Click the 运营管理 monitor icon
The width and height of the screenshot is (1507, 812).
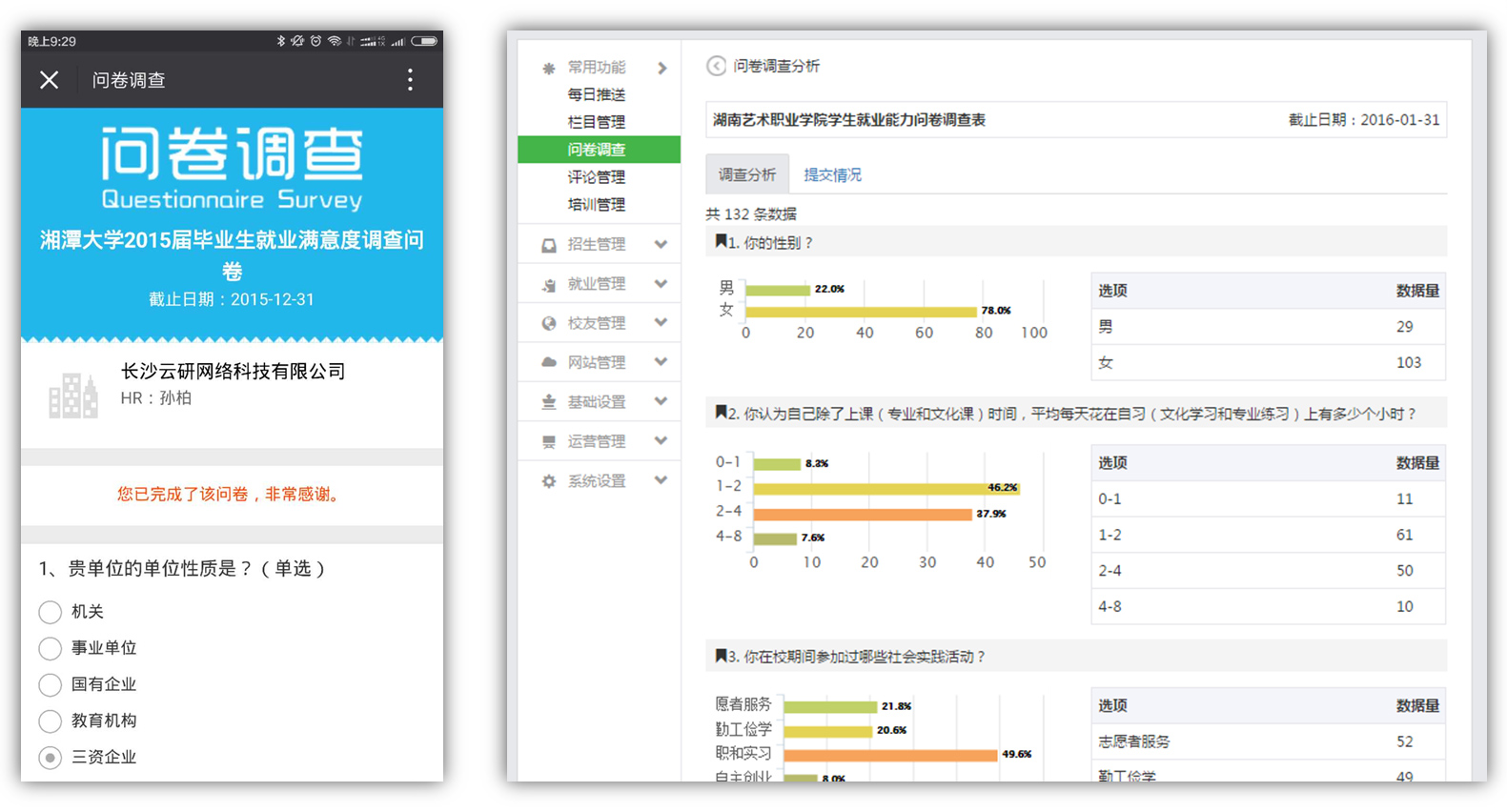coord(549,441)
